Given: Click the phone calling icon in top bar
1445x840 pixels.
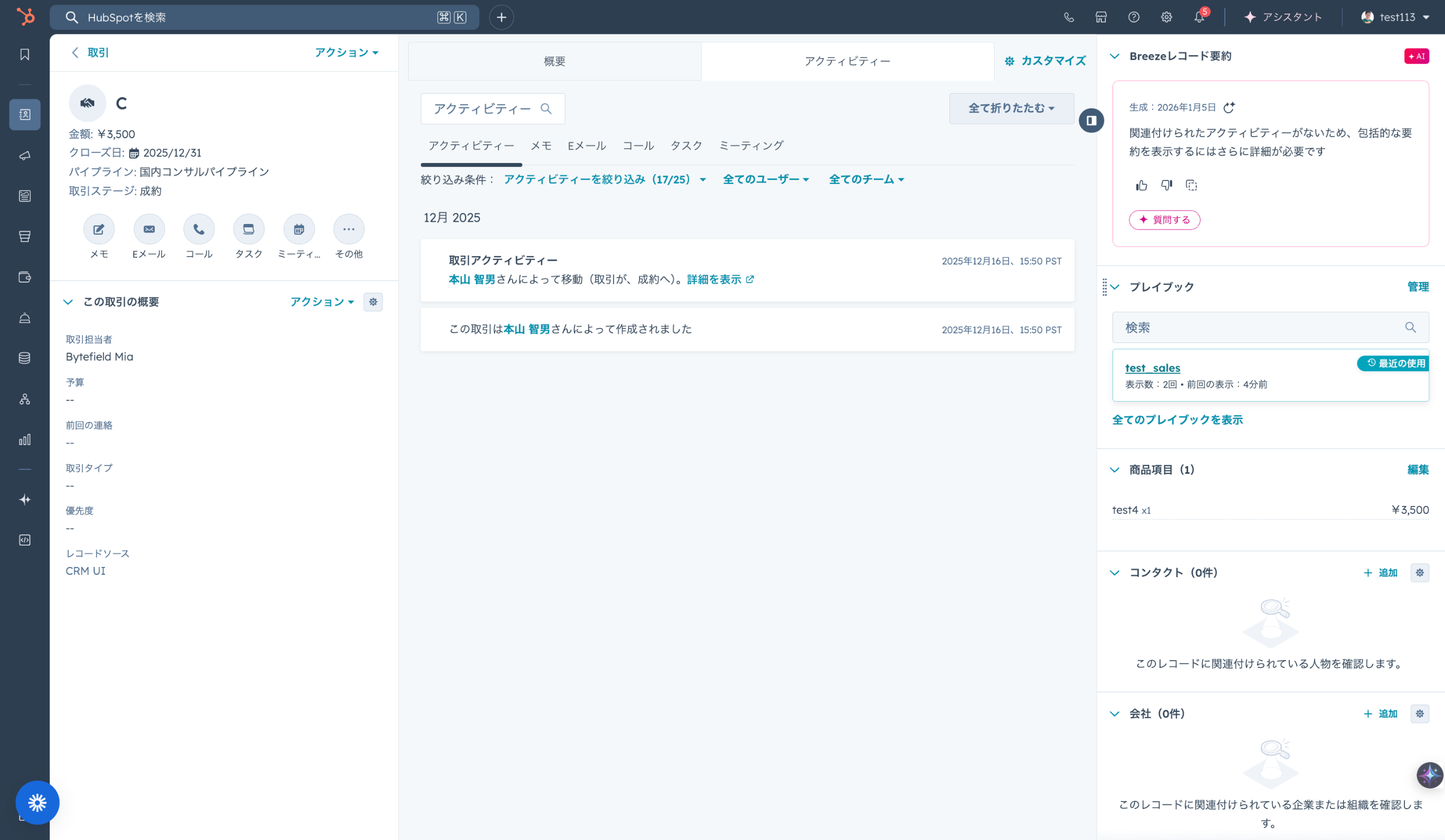Looking at the screenshot, I should [x=1069, y=17].
